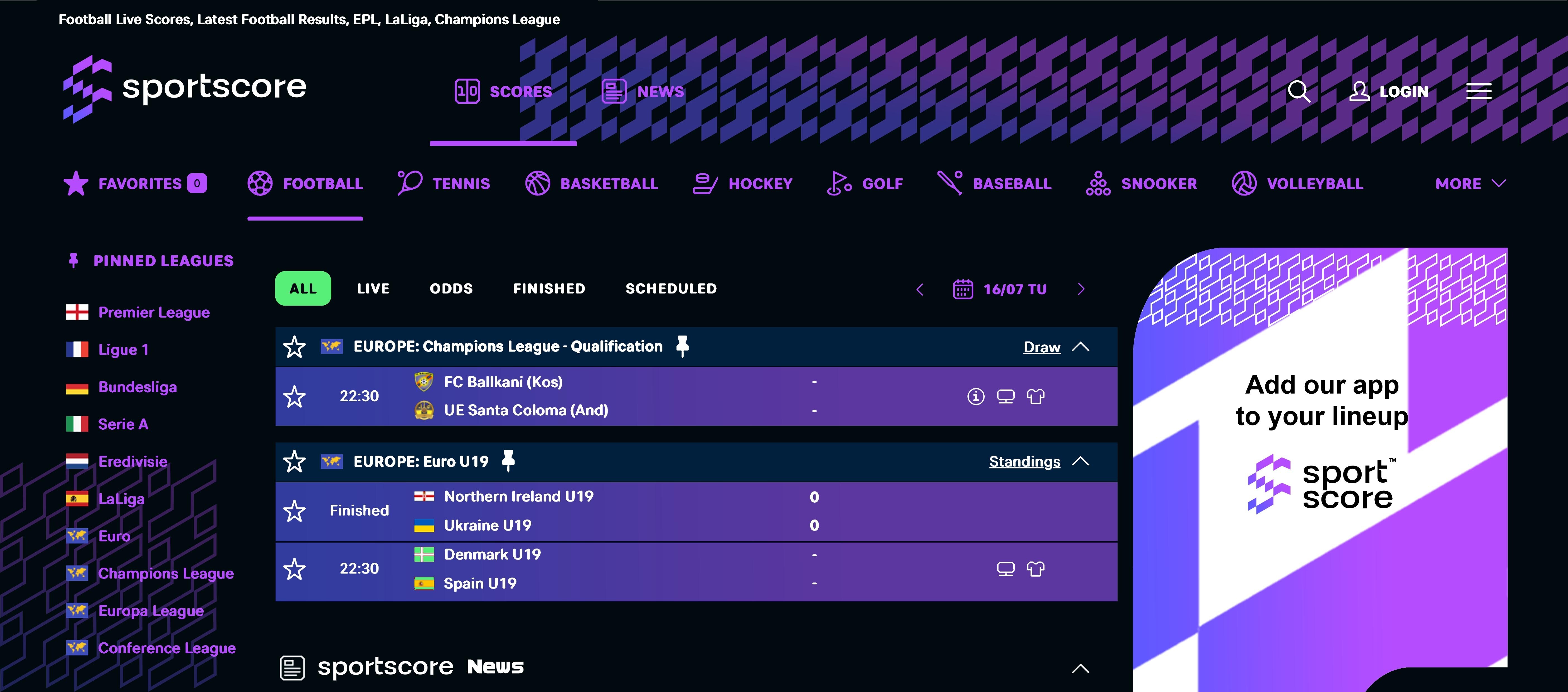
Task: Open the hamburger menu icon
Action: 1478,91
